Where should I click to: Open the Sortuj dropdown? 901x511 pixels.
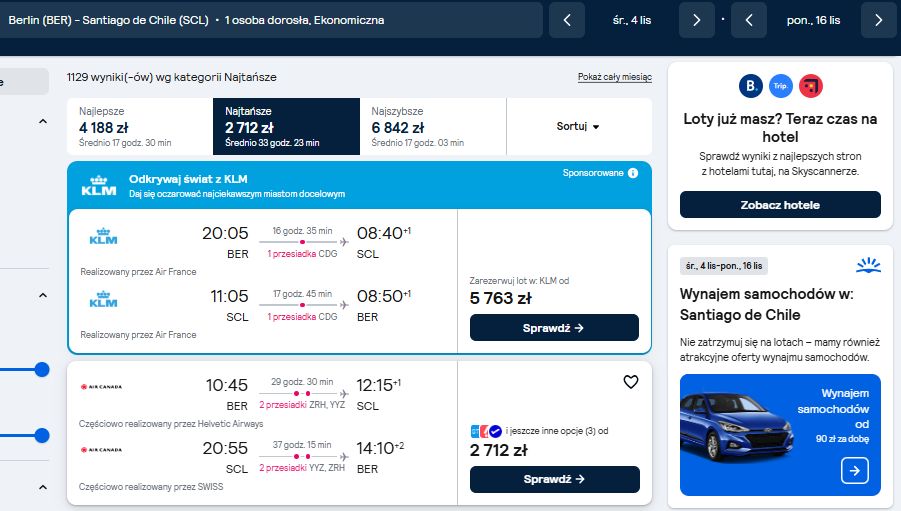(578, 126)
